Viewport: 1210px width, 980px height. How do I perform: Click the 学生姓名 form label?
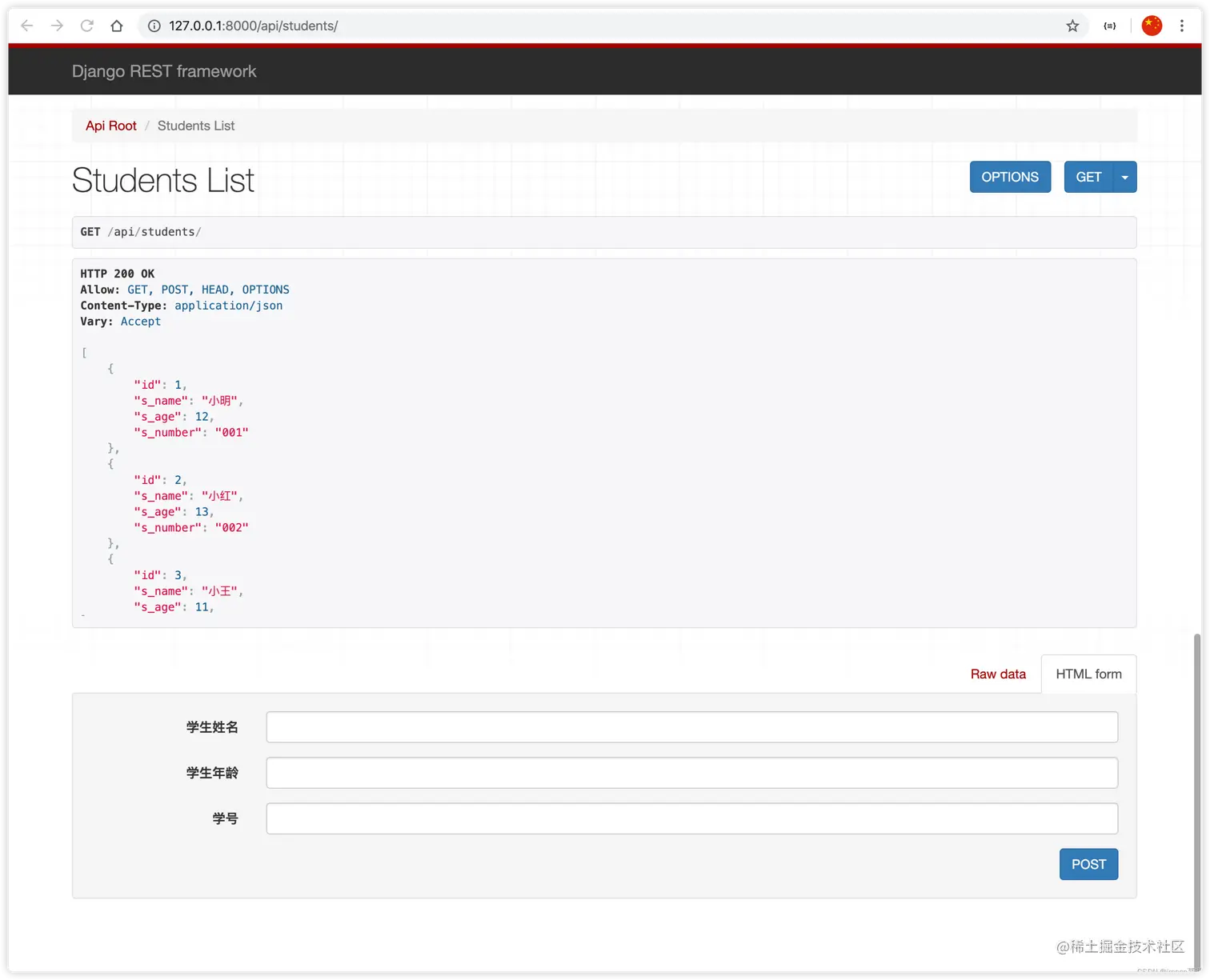click(212, 727)
